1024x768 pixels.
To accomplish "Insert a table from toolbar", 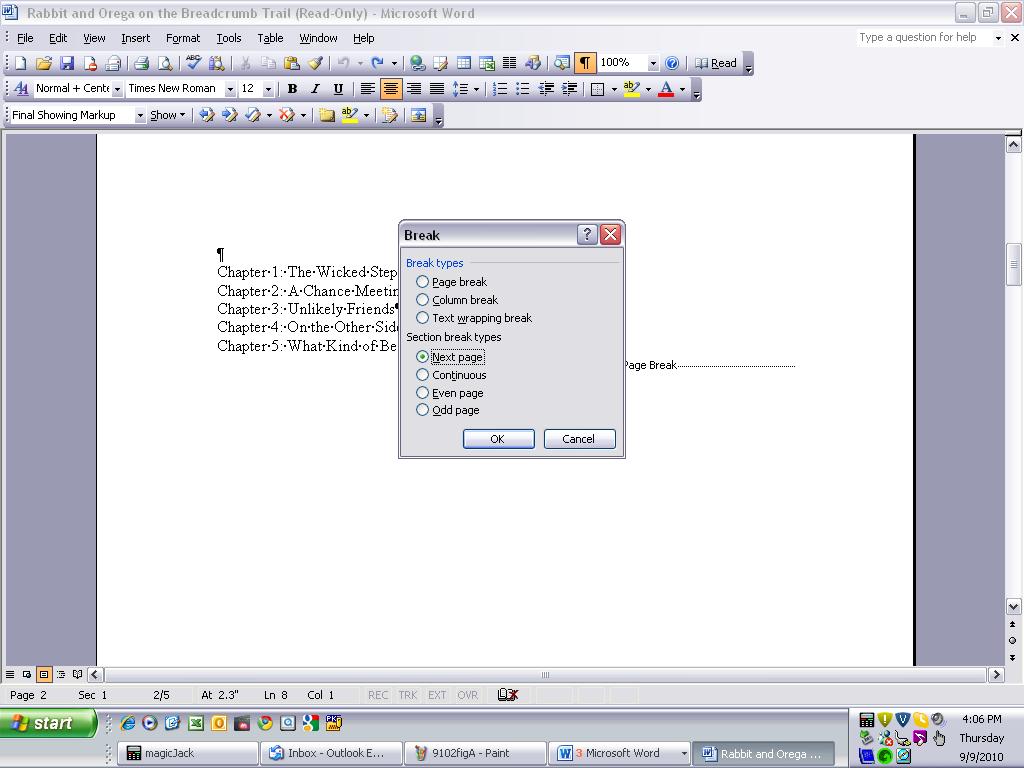I will tap(464, 63).
